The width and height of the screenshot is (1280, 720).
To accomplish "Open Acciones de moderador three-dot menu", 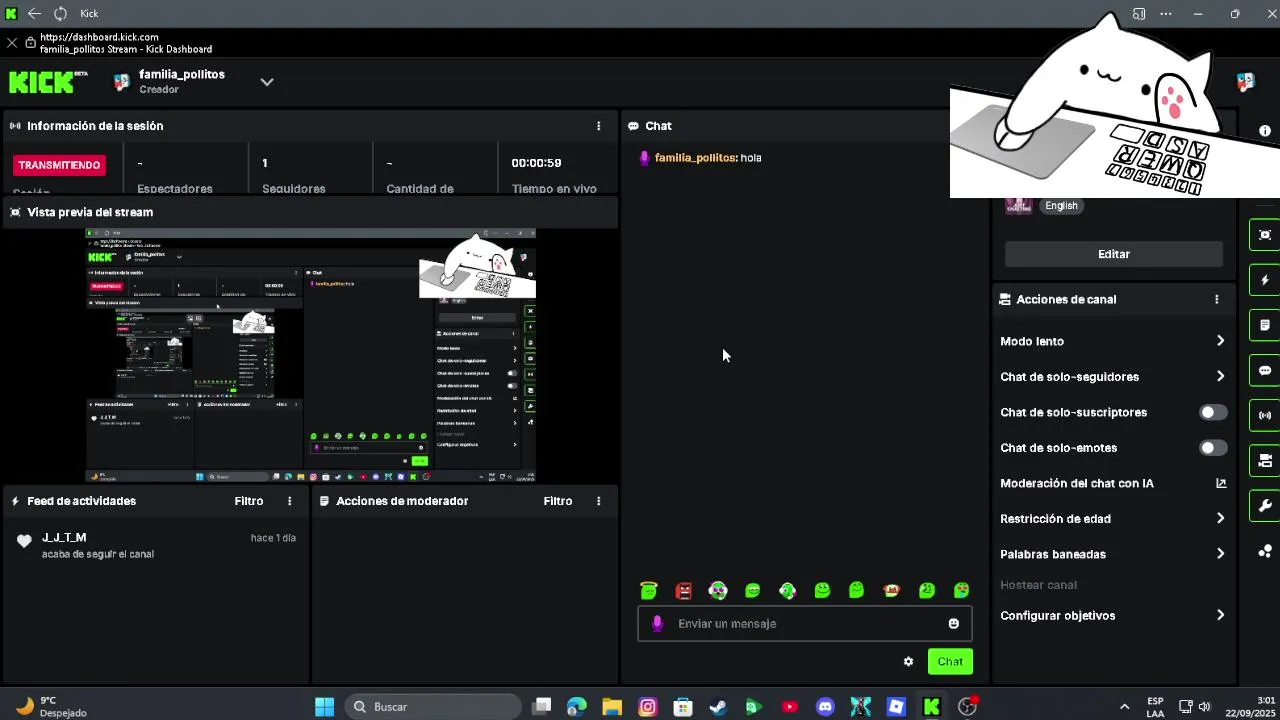I will click(599, 501).
